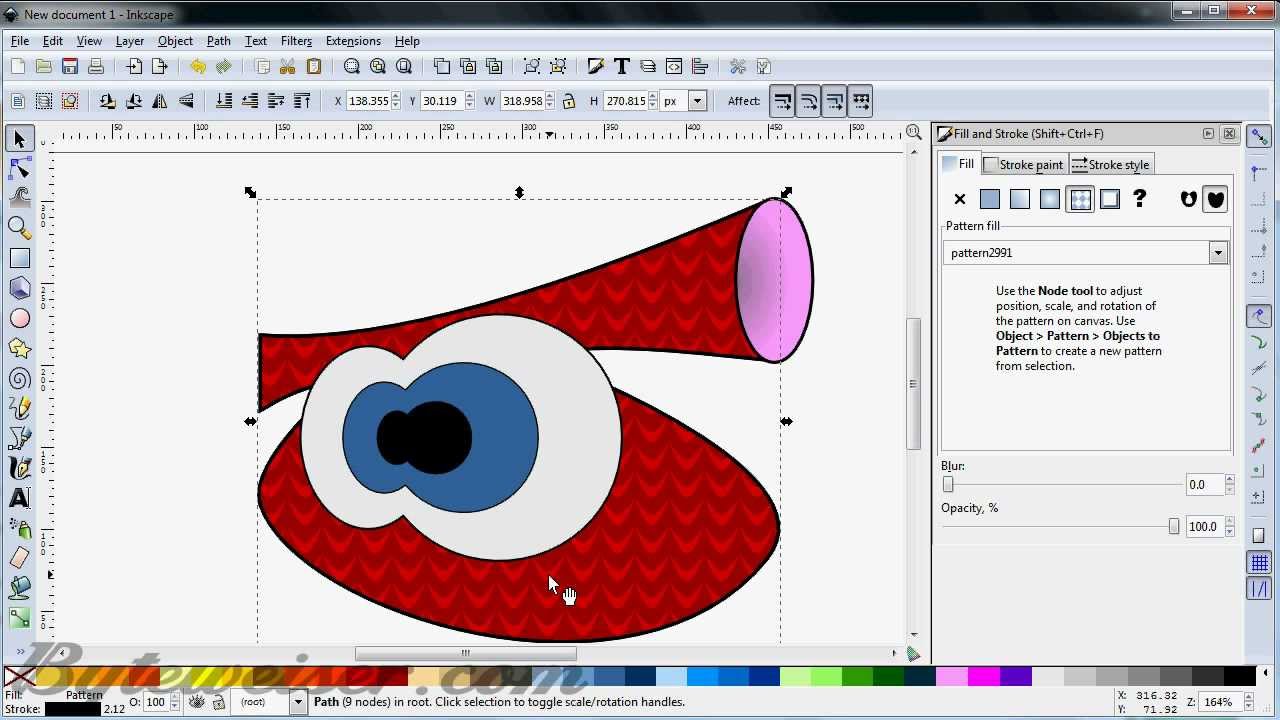Select the Node edit tool
This screenshot has height=720, width=1280.
click(19, 168)
